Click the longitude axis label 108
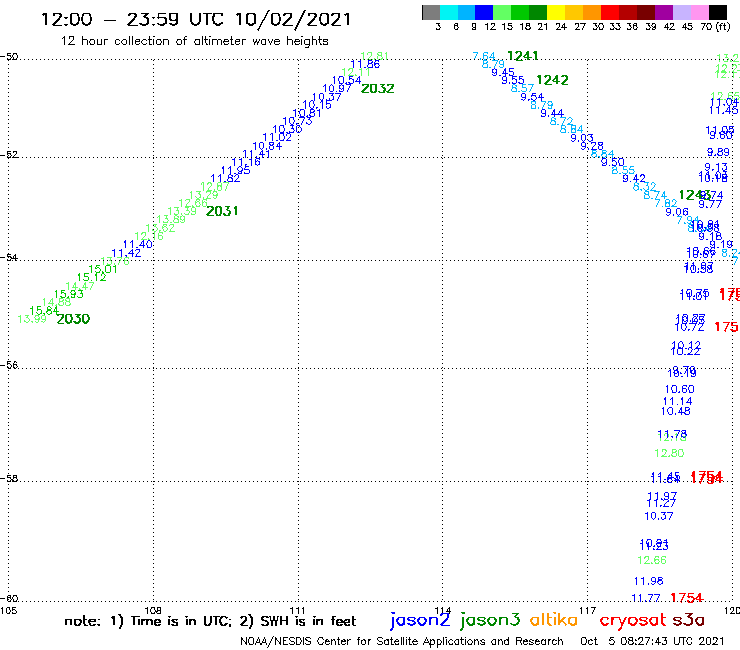740x650 pixels. coord(153,610)
